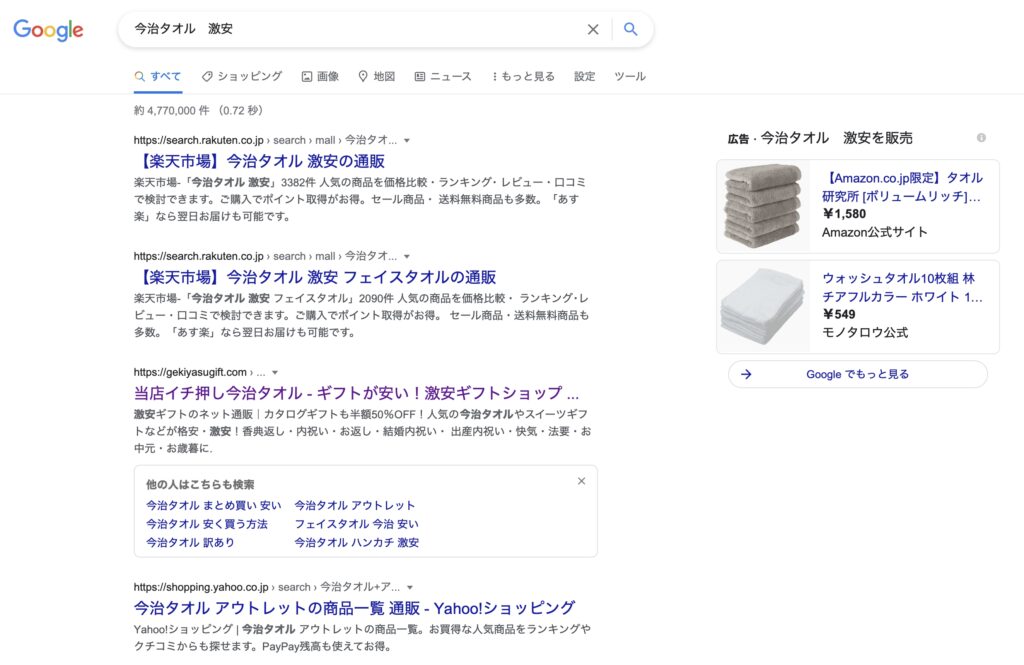This screenshot has height=665, width=1024.
Task: Open 【楽天市場】今治タオル 激安 フェイスタオルの通販 result
Action: pyautogui.click(x=316, y=278)
